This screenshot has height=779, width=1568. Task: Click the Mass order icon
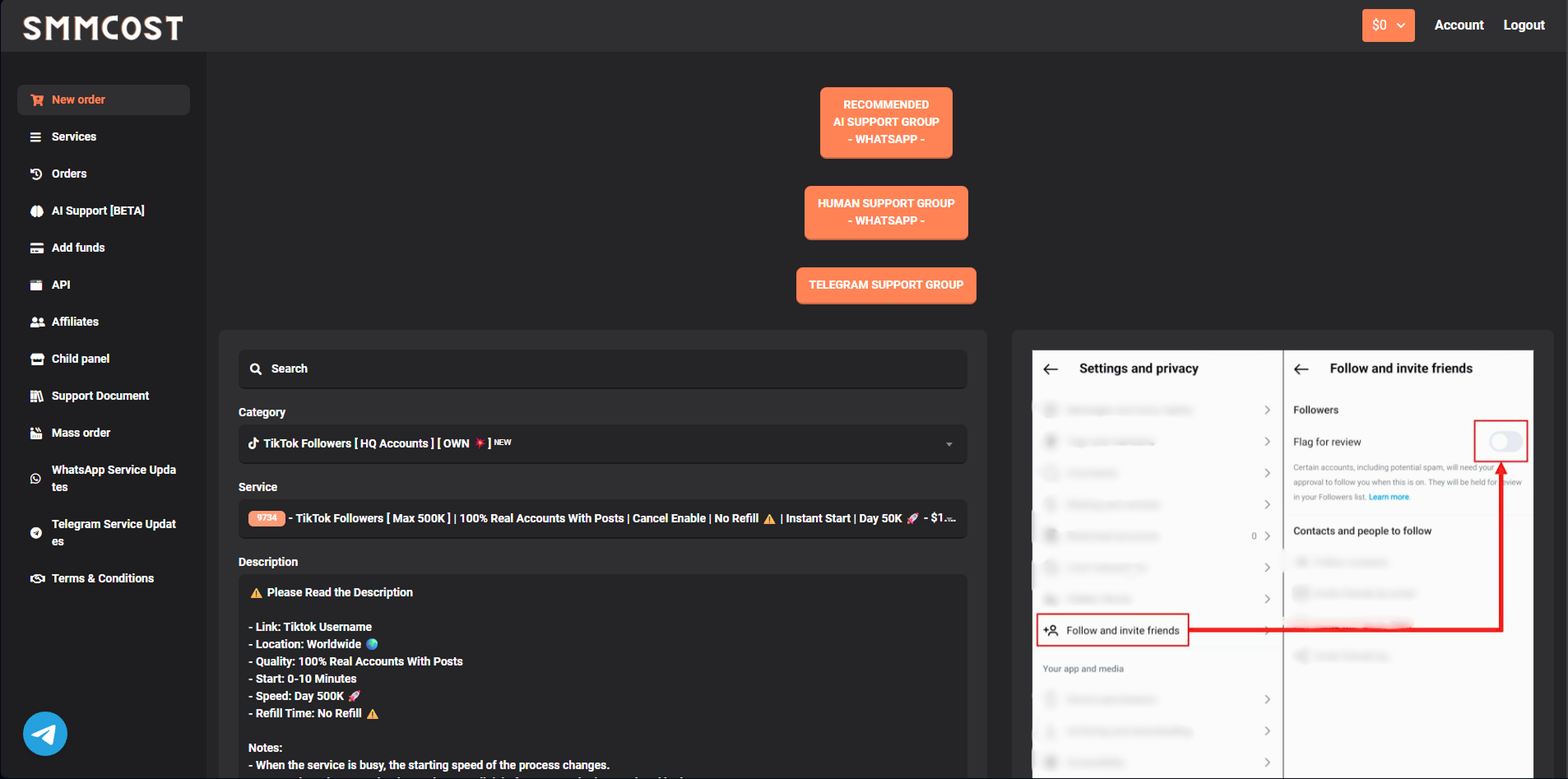click(x=36, y=433)
